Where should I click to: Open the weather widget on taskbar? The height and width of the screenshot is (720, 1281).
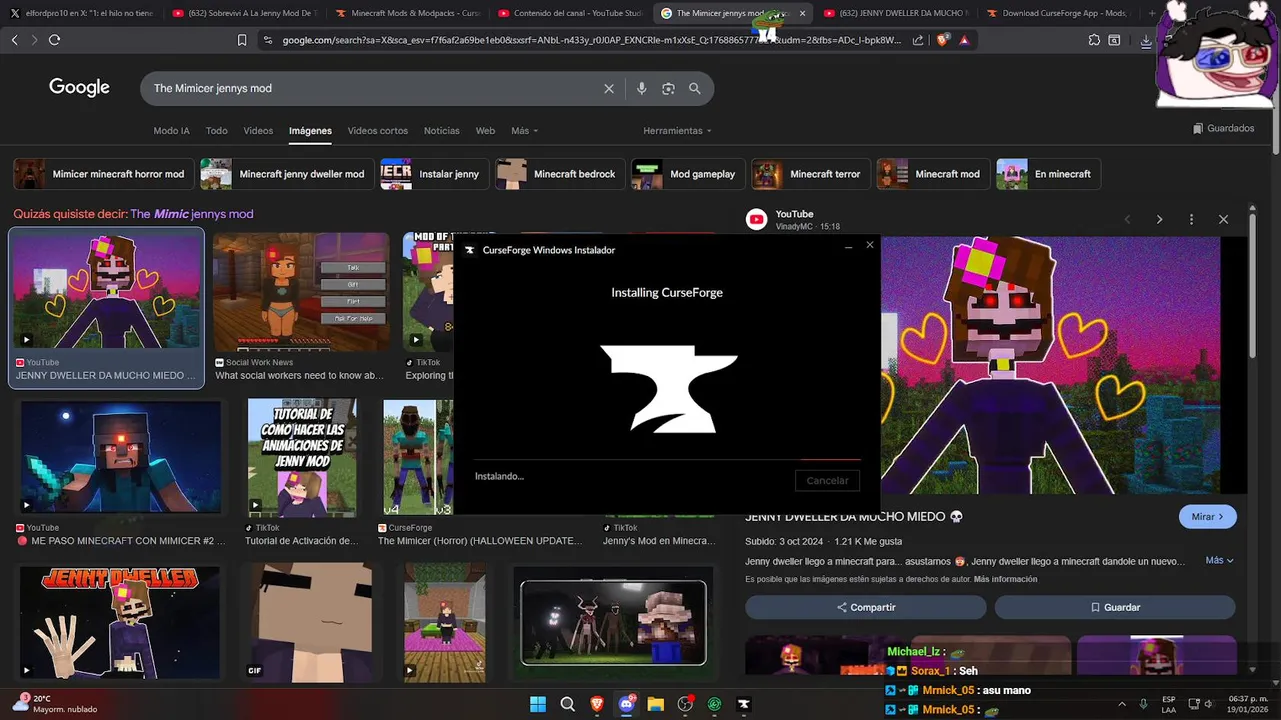tap(55, 704)
